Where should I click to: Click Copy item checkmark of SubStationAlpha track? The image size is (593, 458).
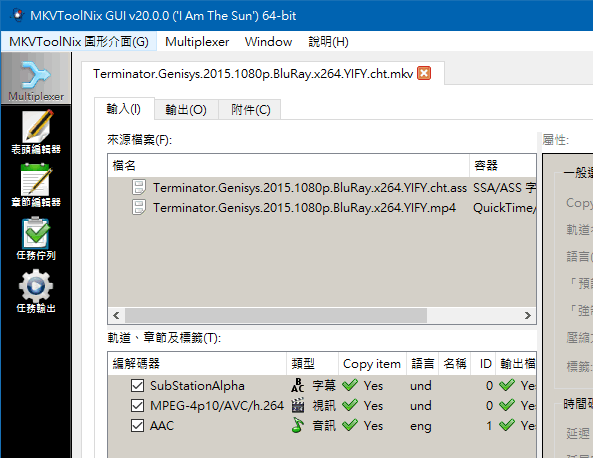pyautogui.click(x=350, y=385)
